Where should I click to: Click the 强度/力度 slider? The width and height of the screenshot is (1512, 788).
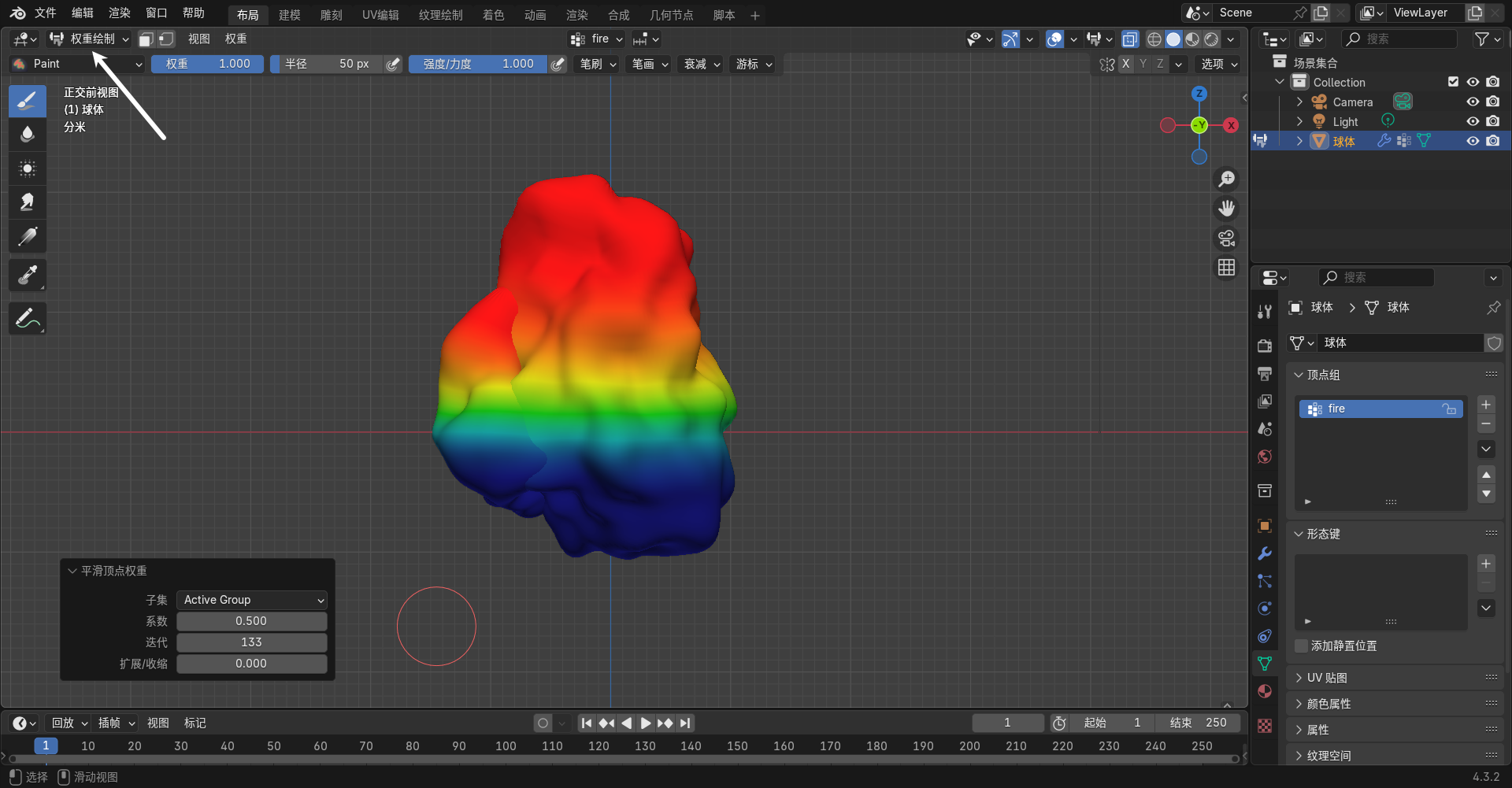tap(477, 64)
